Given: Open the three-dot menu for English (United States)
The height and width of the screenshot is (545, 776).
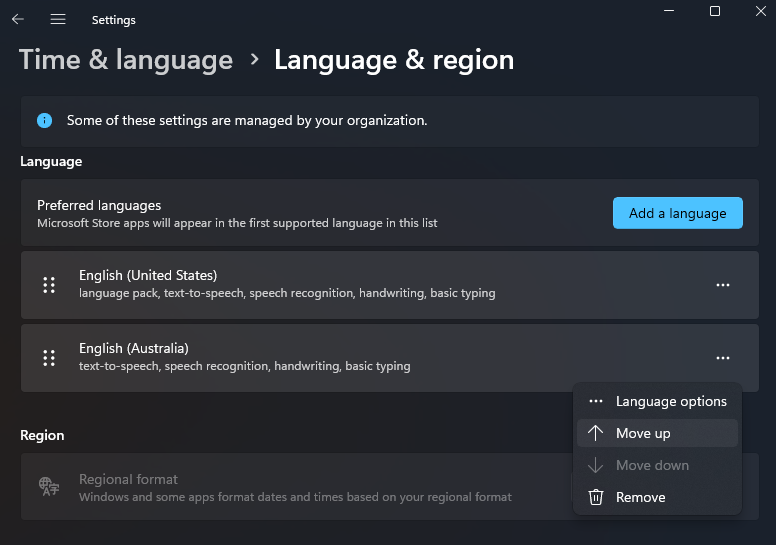Looking at the screenshot, I should point(723,285).
